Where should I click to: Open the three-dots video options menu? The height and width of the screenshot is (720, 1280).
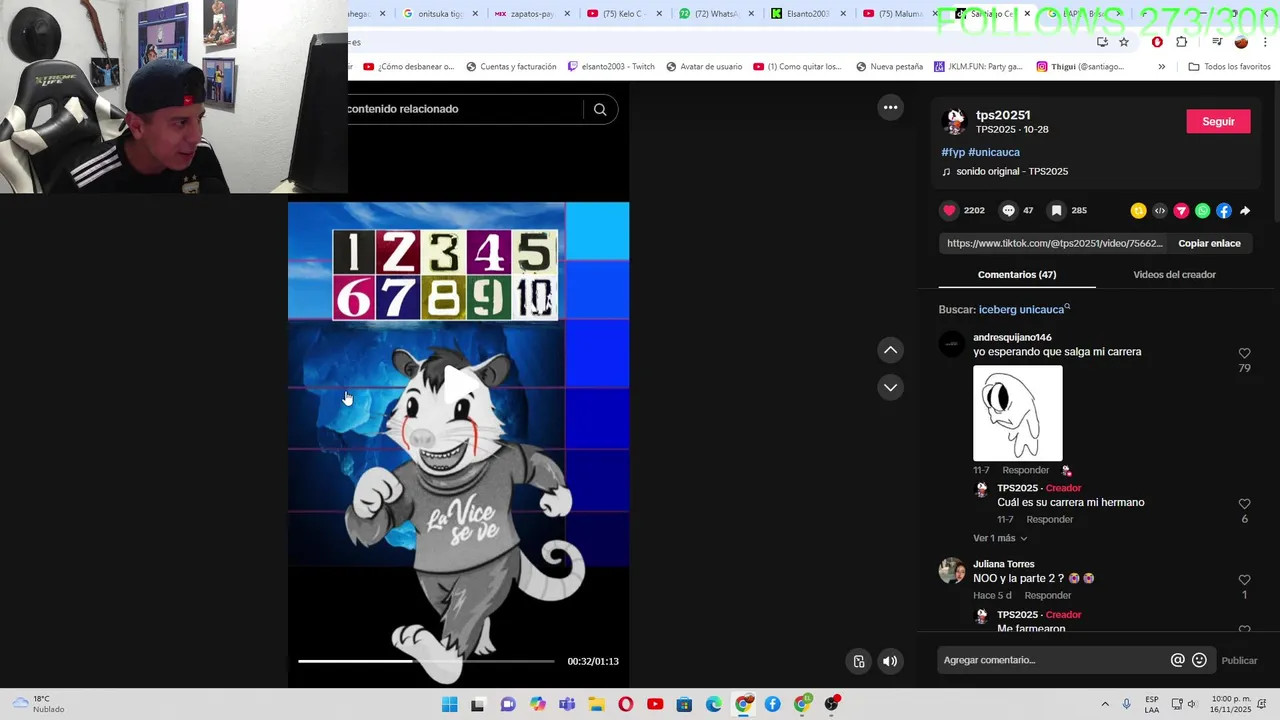tap(890, 107)
